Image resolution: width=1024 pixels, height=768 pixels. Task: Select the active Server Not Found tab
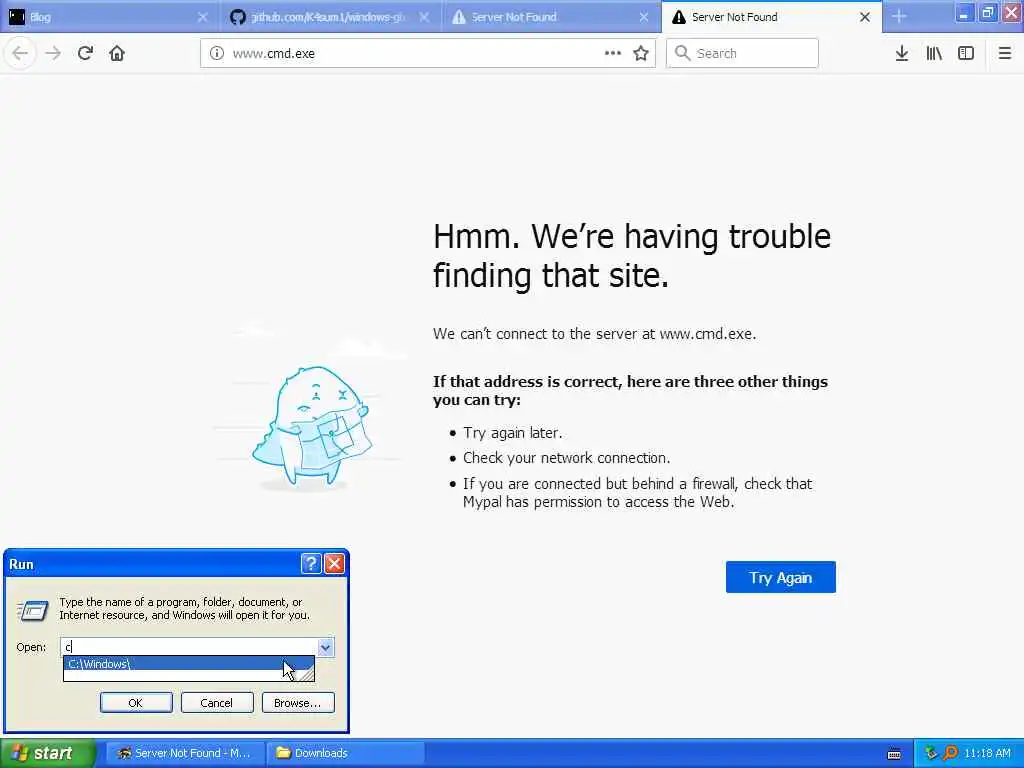point(772,16)
